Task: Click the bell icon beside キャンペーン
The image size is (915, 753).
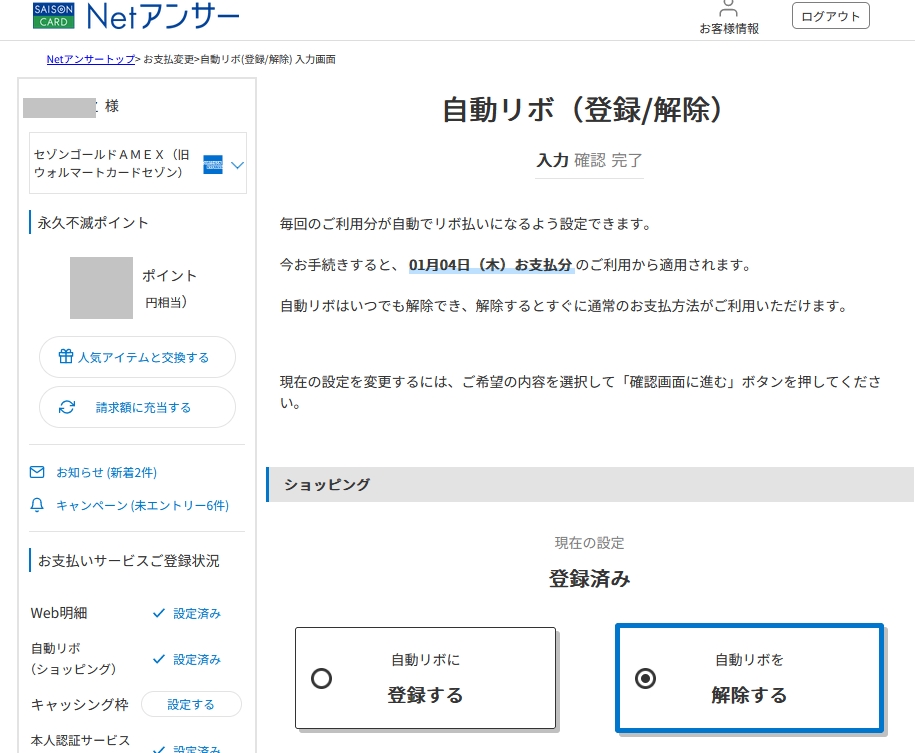Action: click(37, 505)
